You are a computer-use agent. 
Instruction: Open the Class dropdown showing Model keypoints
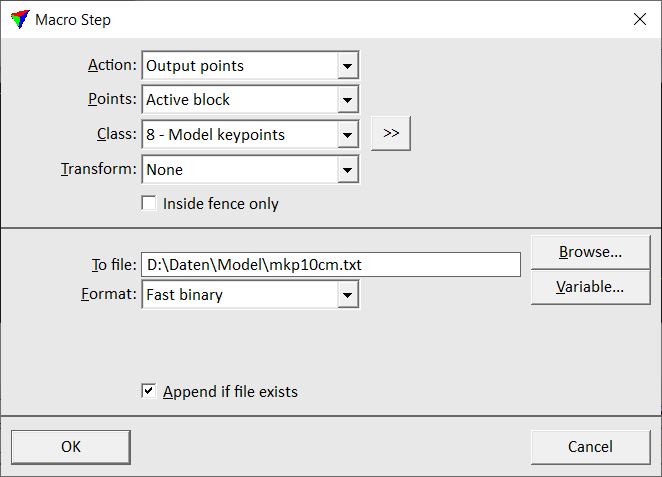tap(250, 135)
